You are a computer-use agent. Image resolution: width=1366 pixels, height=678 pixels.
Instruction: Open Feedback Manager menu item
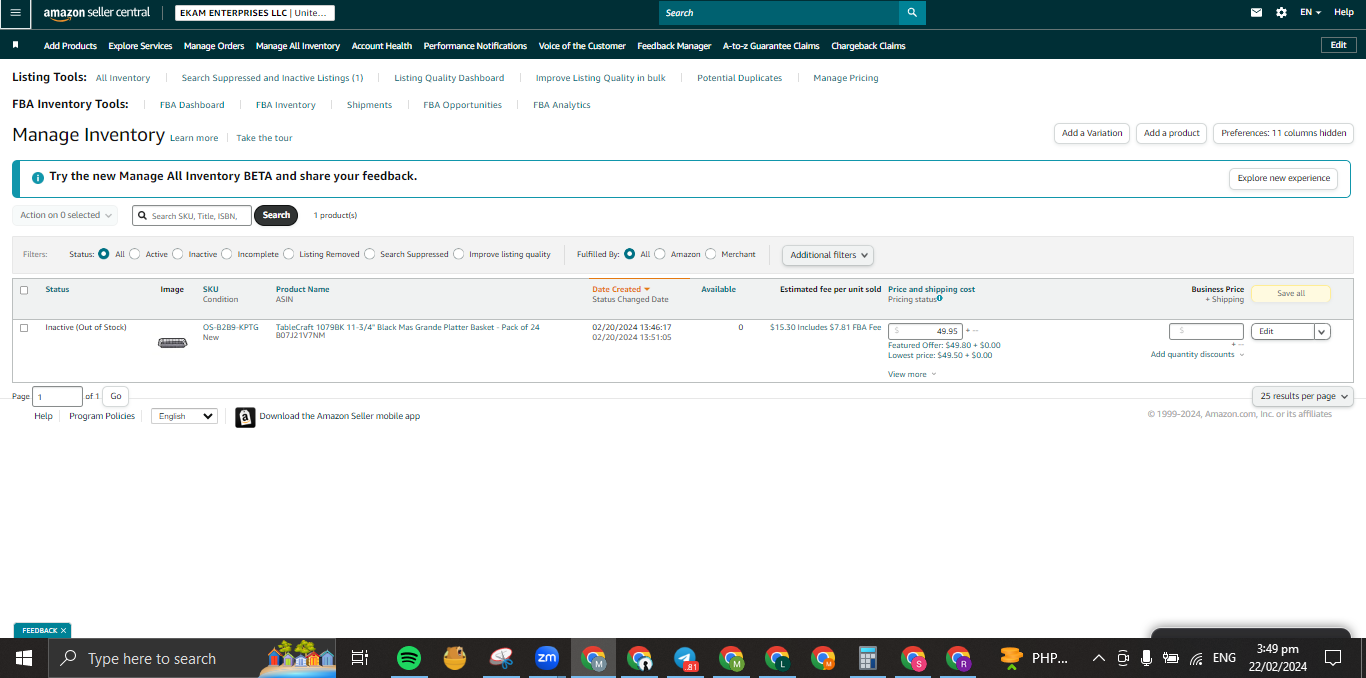click(x=674, y=46)
